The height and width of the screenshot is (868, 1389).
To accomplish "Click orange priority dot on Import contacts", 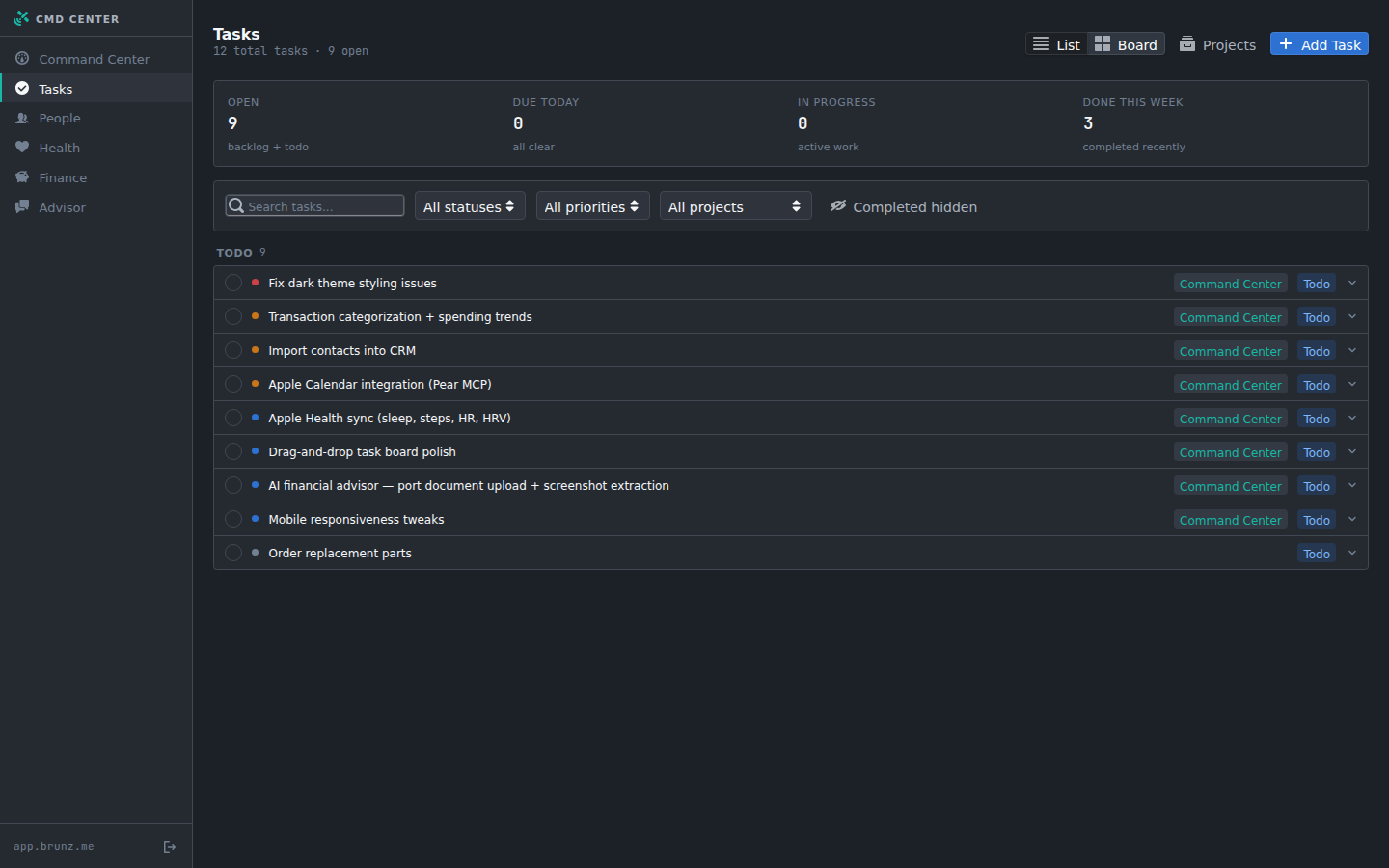I will pos(255,350).
